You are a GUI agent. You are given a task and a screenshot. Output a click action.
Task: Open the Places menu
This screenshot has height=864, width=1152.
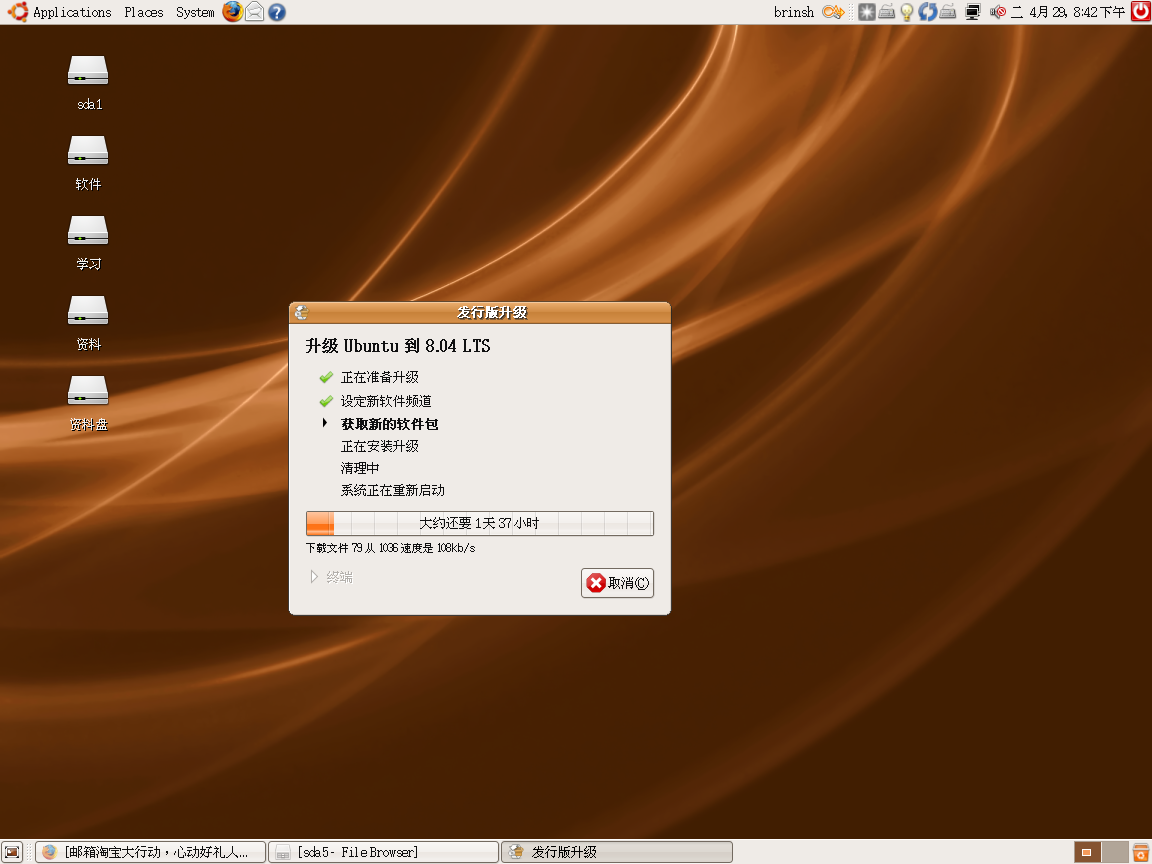coord(144,12)
